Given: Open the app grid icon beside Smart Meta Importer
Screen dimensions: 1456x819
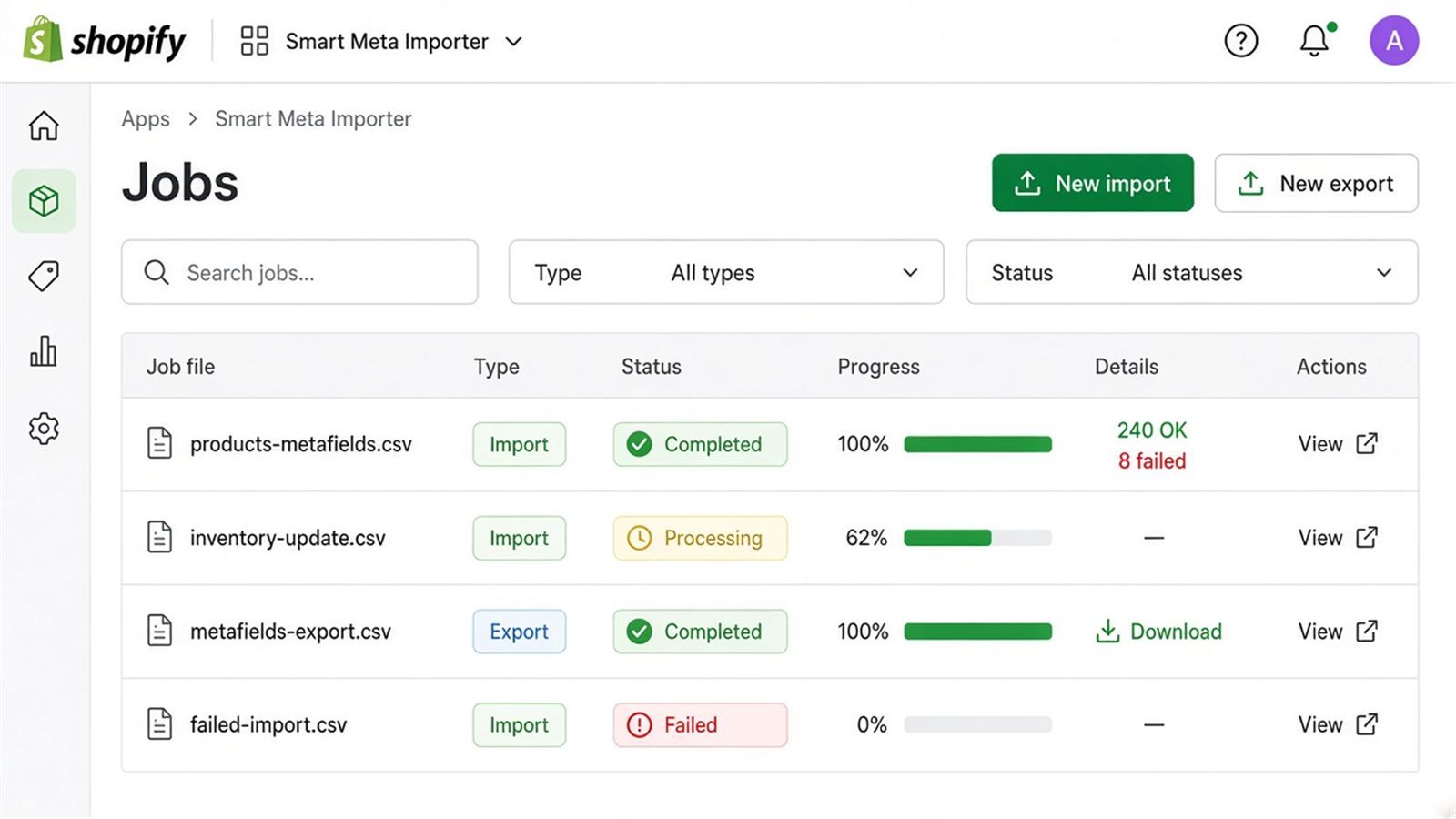Looking at the screenshot, I should pyautogui.click(x=255, y=41).
